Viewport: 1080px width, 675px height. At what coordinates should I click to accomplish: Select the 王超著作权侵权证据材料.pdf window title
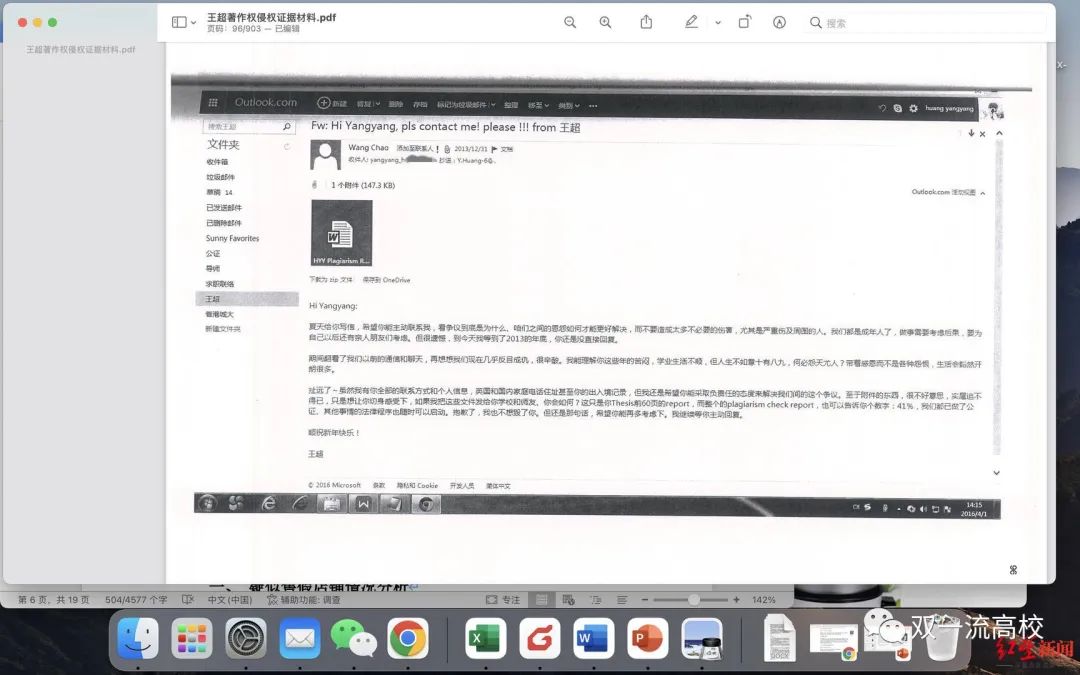tap(271, 17)
